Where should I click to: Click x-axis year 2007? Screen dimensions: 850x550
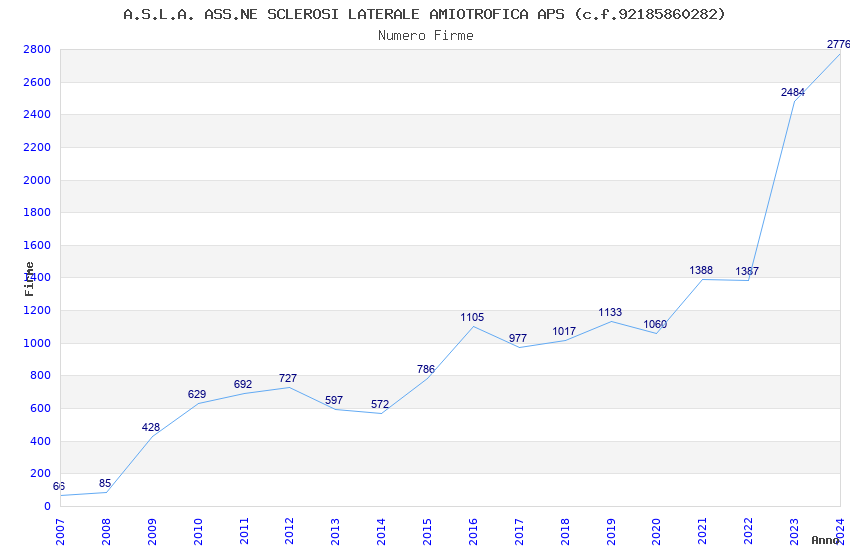(x=60, y=532)
